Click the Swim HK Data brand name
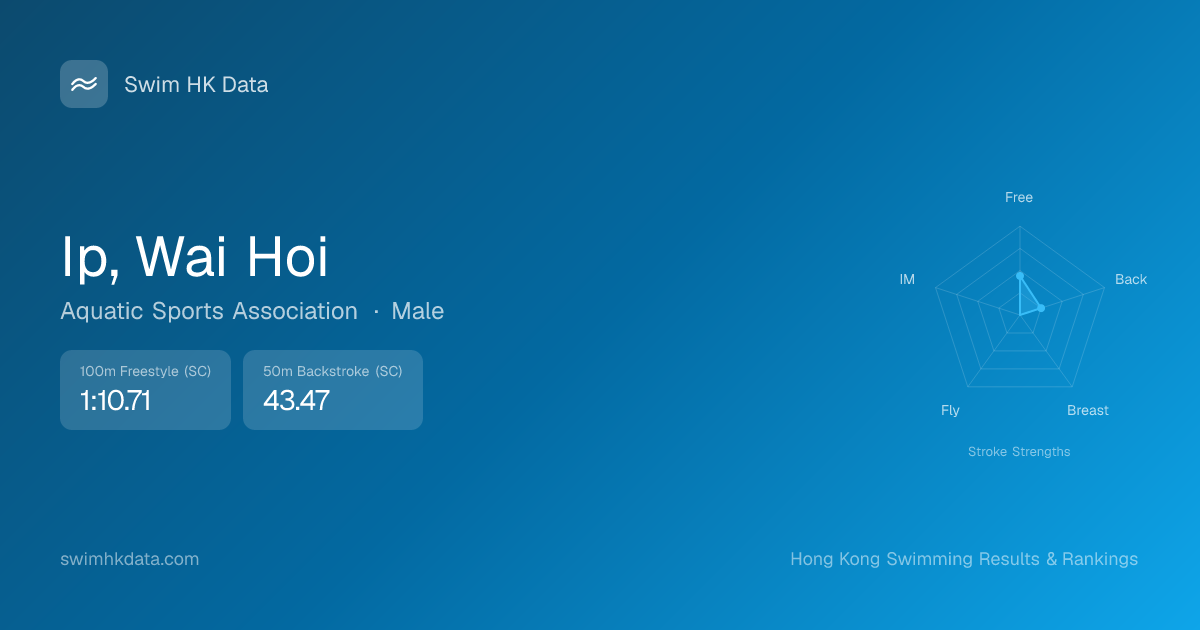Viewport: 1200px width, 630px height. click(x=196, y=85)
